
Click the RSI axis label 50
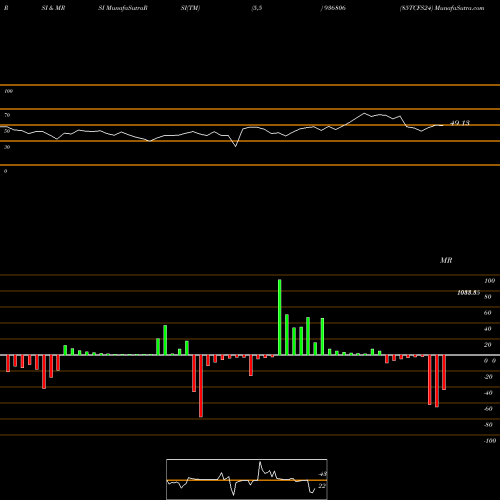[x=7, y=131]
